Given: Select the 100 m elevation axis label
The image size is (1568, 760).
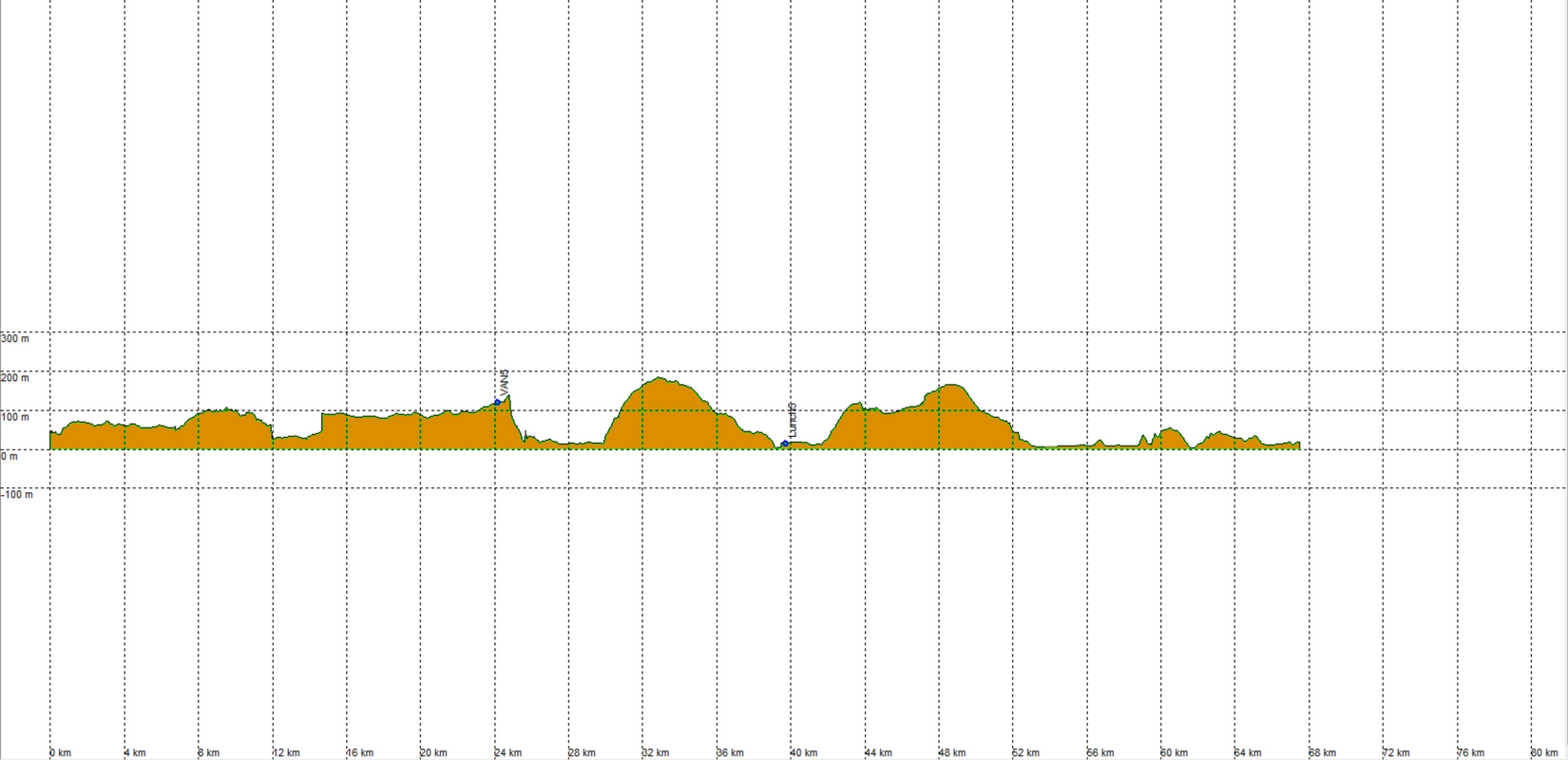Looking at the screenshot, I should [15, 417].
